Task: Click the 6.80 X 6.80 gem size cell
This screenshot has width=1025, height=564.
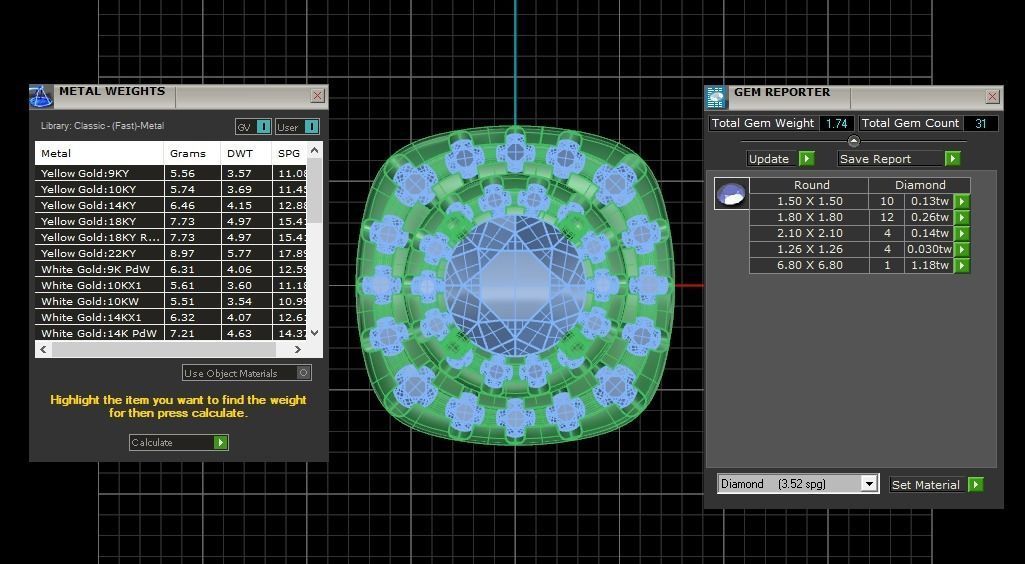Action: [809, 265]
